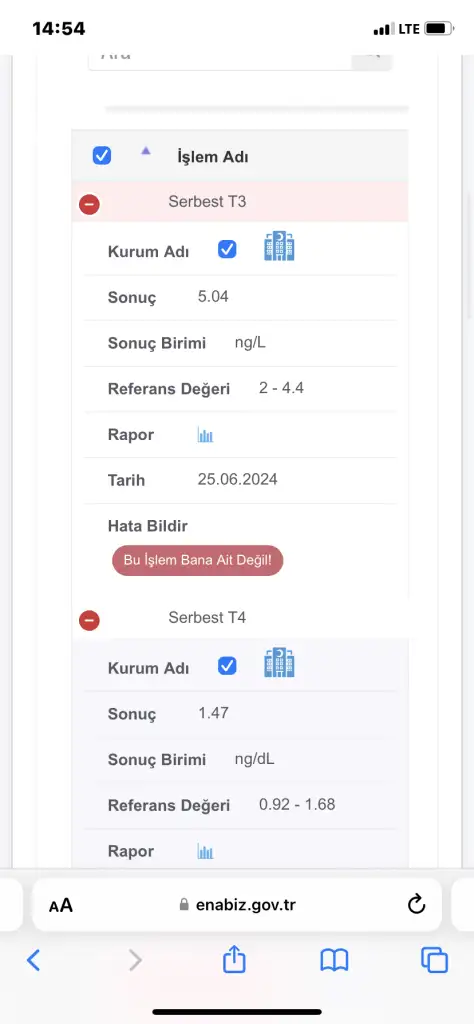This screenshot has width=474, height=1024.
Task: Collapse the Serbest T4 row with red minus
Action: pyautogui.click(x=89, y=620)
